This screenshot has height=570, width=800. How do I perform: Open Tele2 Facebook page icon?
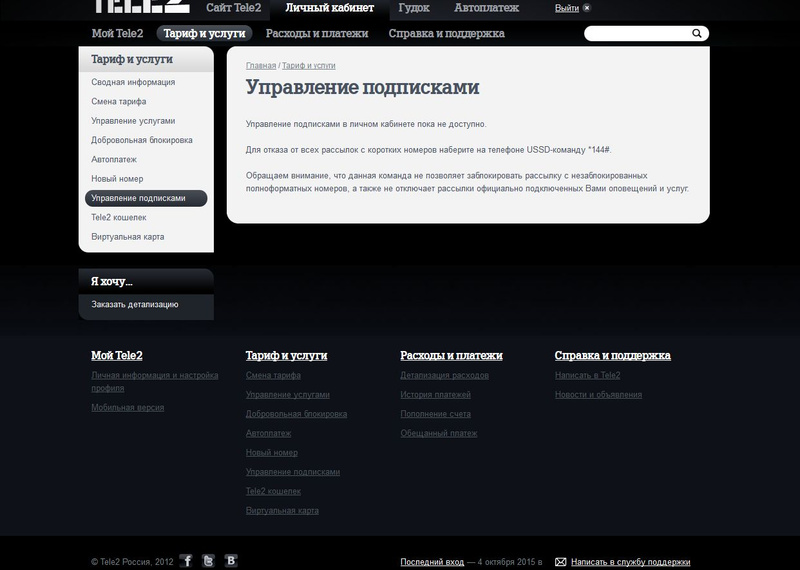187,561
